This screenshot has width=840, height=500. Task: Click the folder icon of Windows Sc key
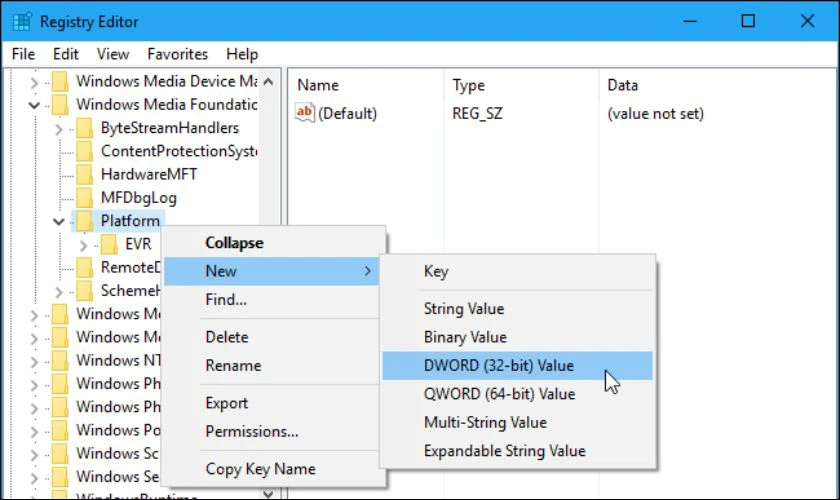coord(60,454)
